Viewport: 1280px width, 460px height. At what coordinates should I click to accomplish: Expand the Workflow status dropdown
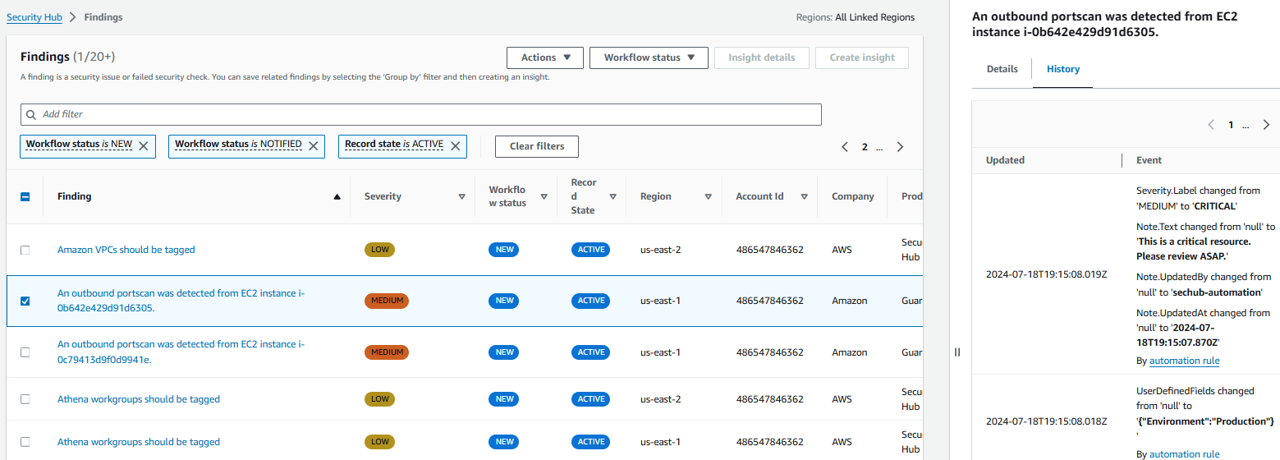point(648,58)
